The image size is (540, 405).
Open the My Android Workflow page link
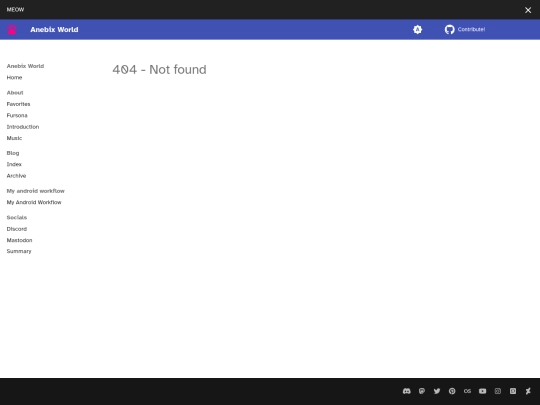coord(34,202)
